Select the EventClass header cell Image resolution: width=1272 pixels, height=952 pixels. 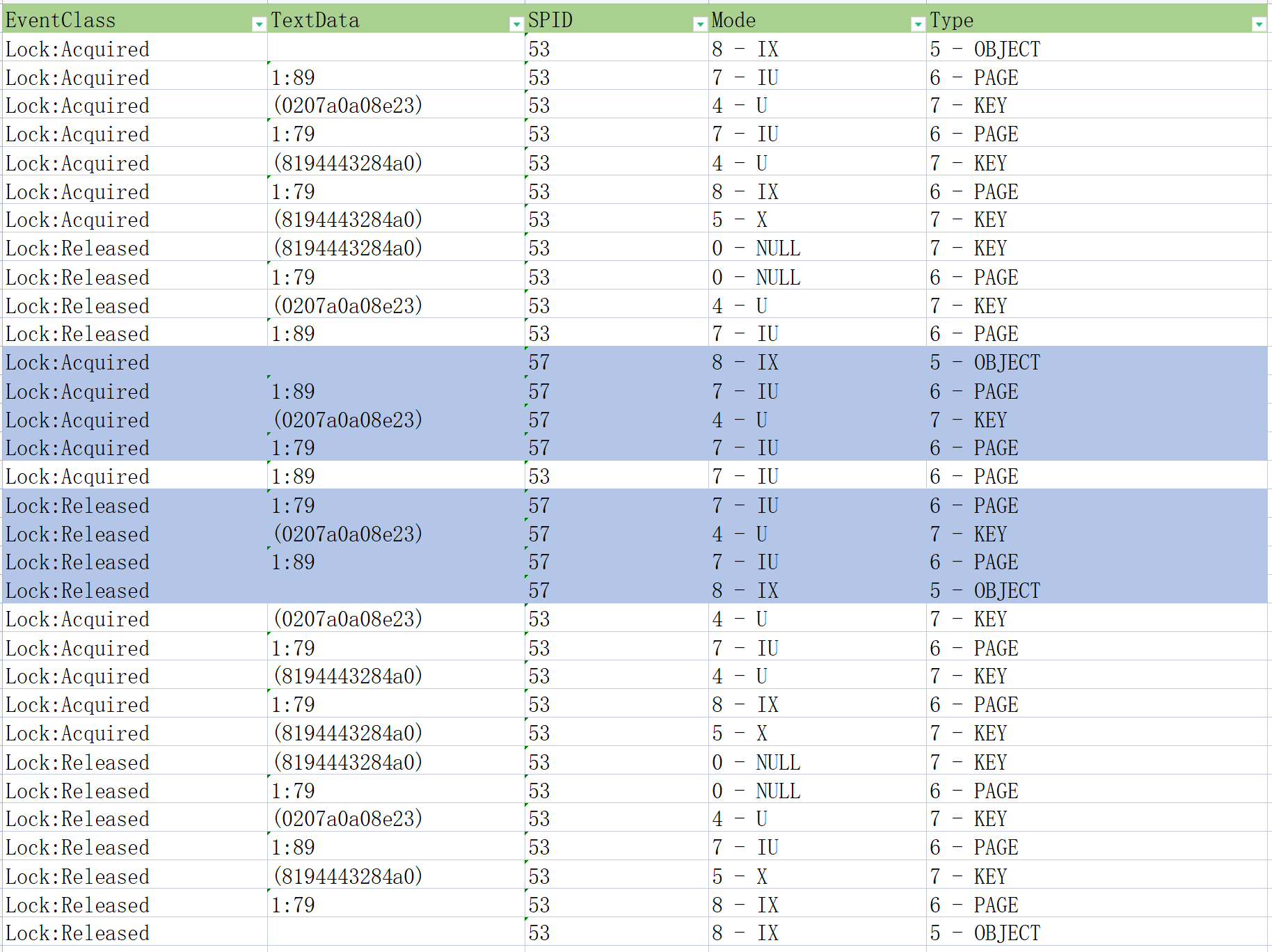[135, 19]
